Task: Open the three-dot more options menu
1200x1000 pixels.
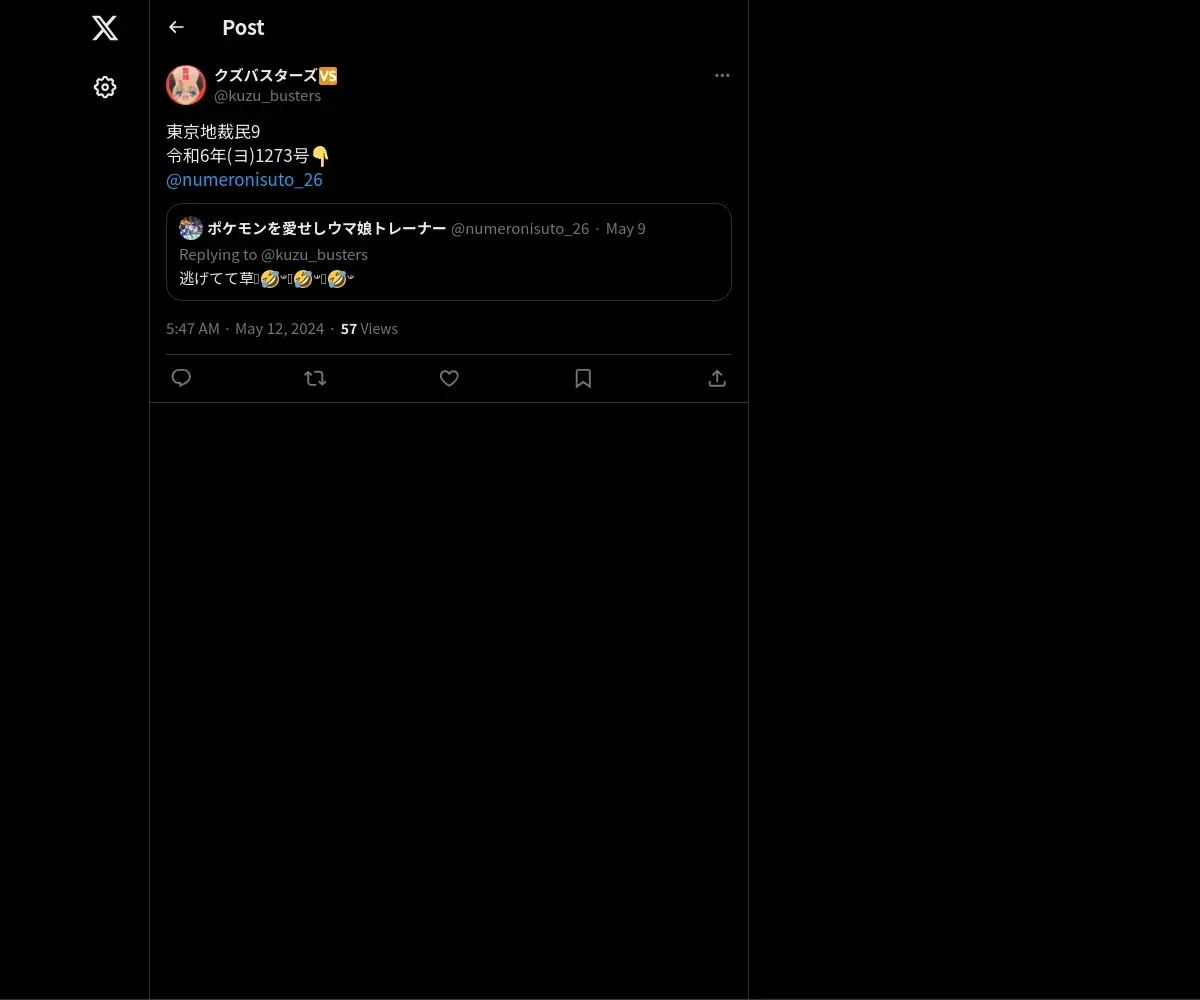Action: (x=722, y=75)
